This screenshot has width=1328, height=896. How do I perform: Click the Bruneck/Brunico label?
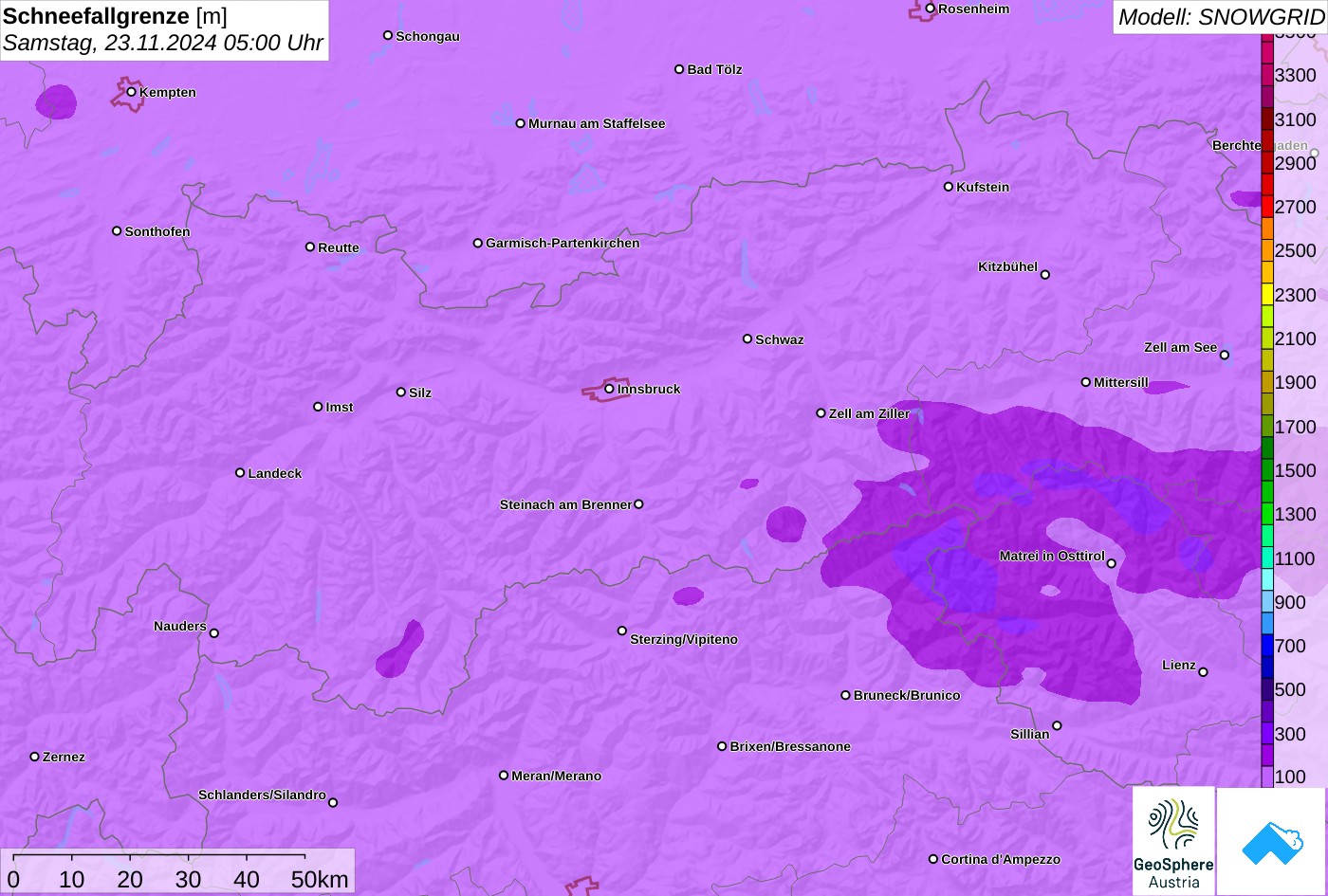[x=907, y=695]
